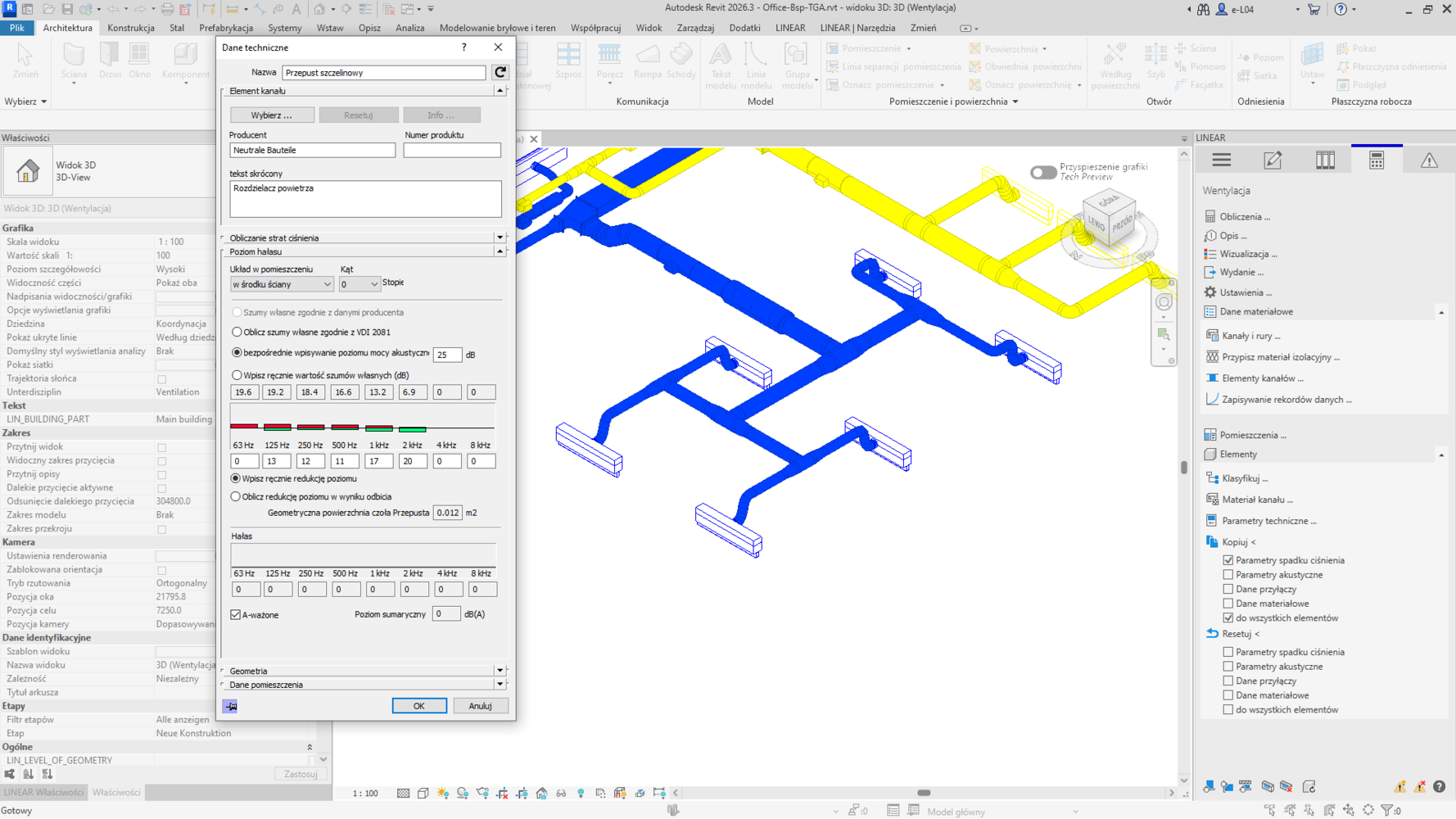Screen dimensions: 1456x819
Task: Open the Układ w pomieszczeniu dropdown
Action: tap(282, 284)
